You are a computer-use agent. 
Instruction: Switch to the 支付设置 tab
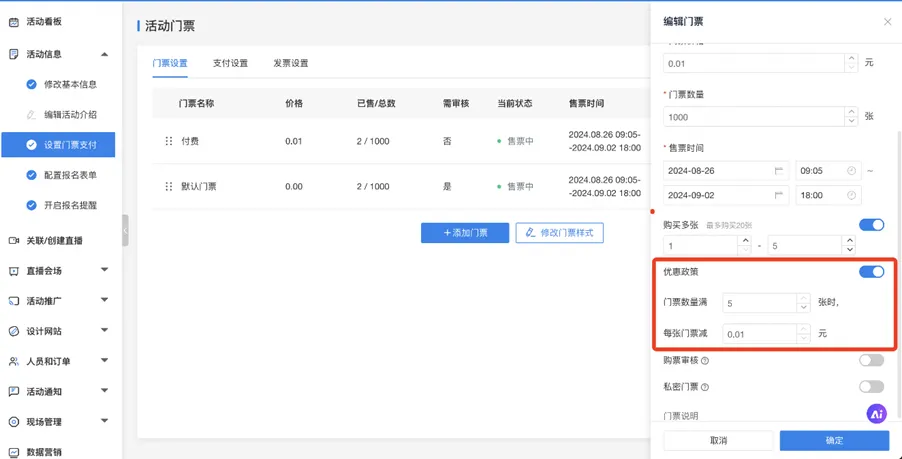pyautogui.click(x=230, y=63)
